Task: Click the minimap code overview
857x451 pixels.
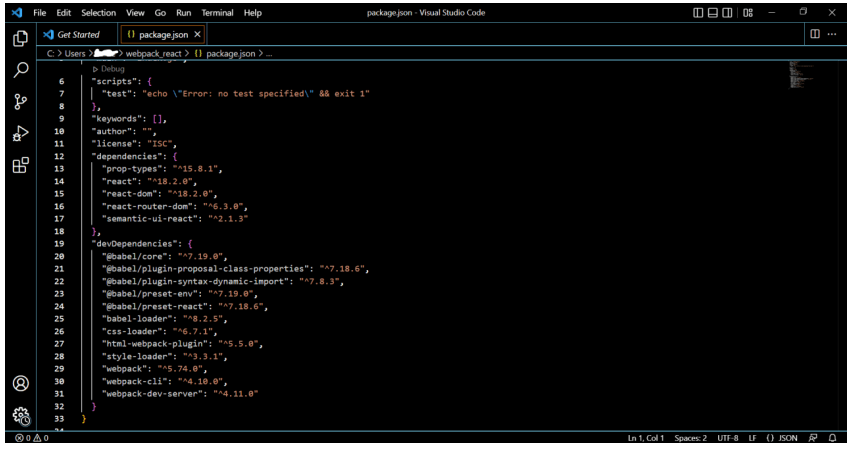Action: [801, 75]
